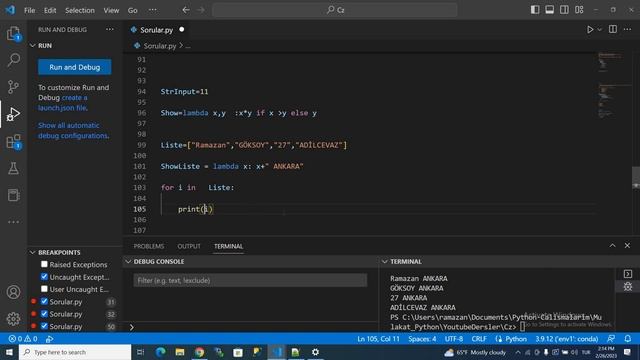The height and width of the screenshot is (360, 640).
Task: Open the Extensions view
Action: pos(13,142)
